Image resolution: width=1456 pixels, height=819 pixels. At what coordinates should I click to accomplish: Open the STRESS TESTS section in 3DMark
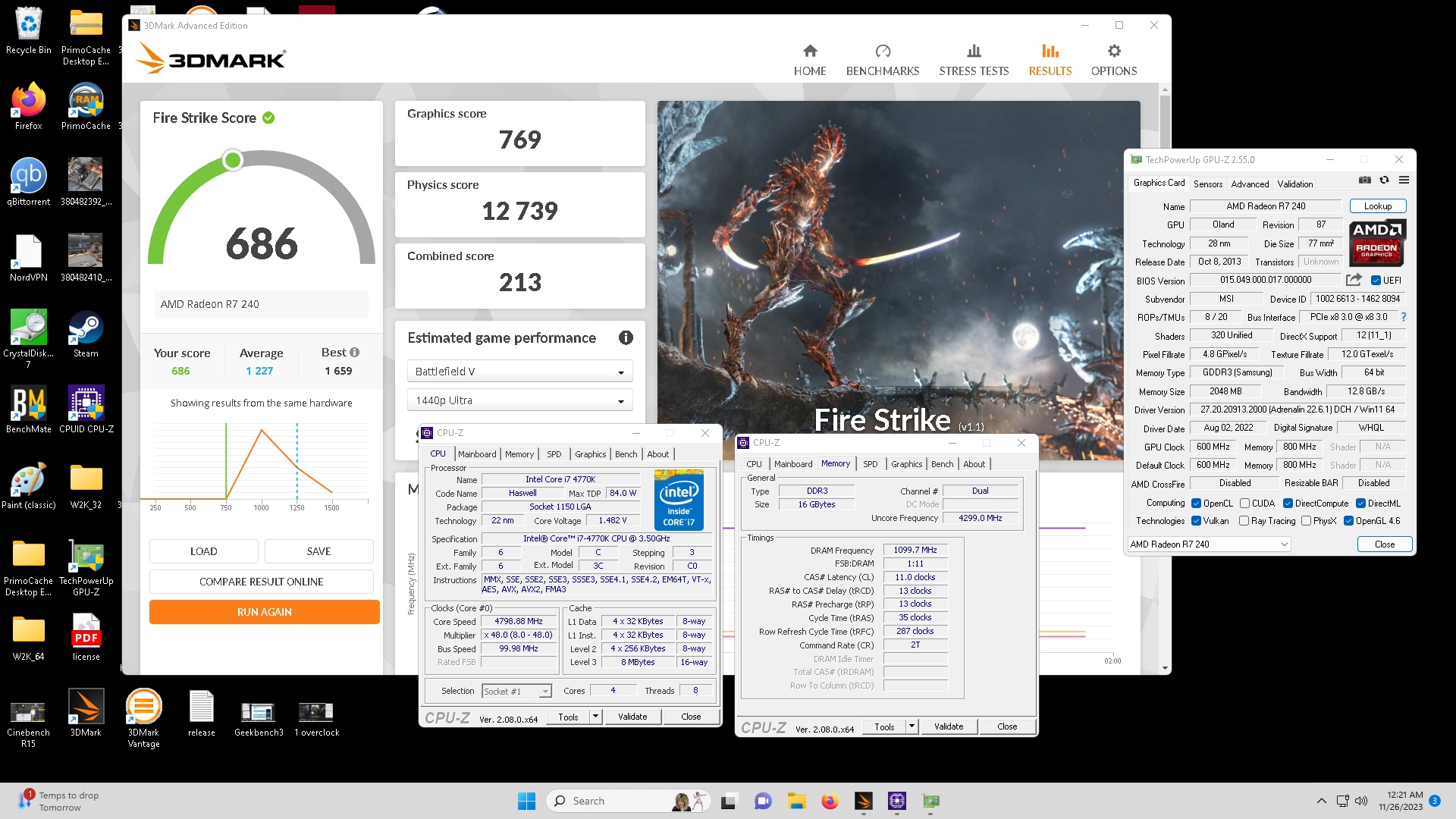(x=974, y=60)
